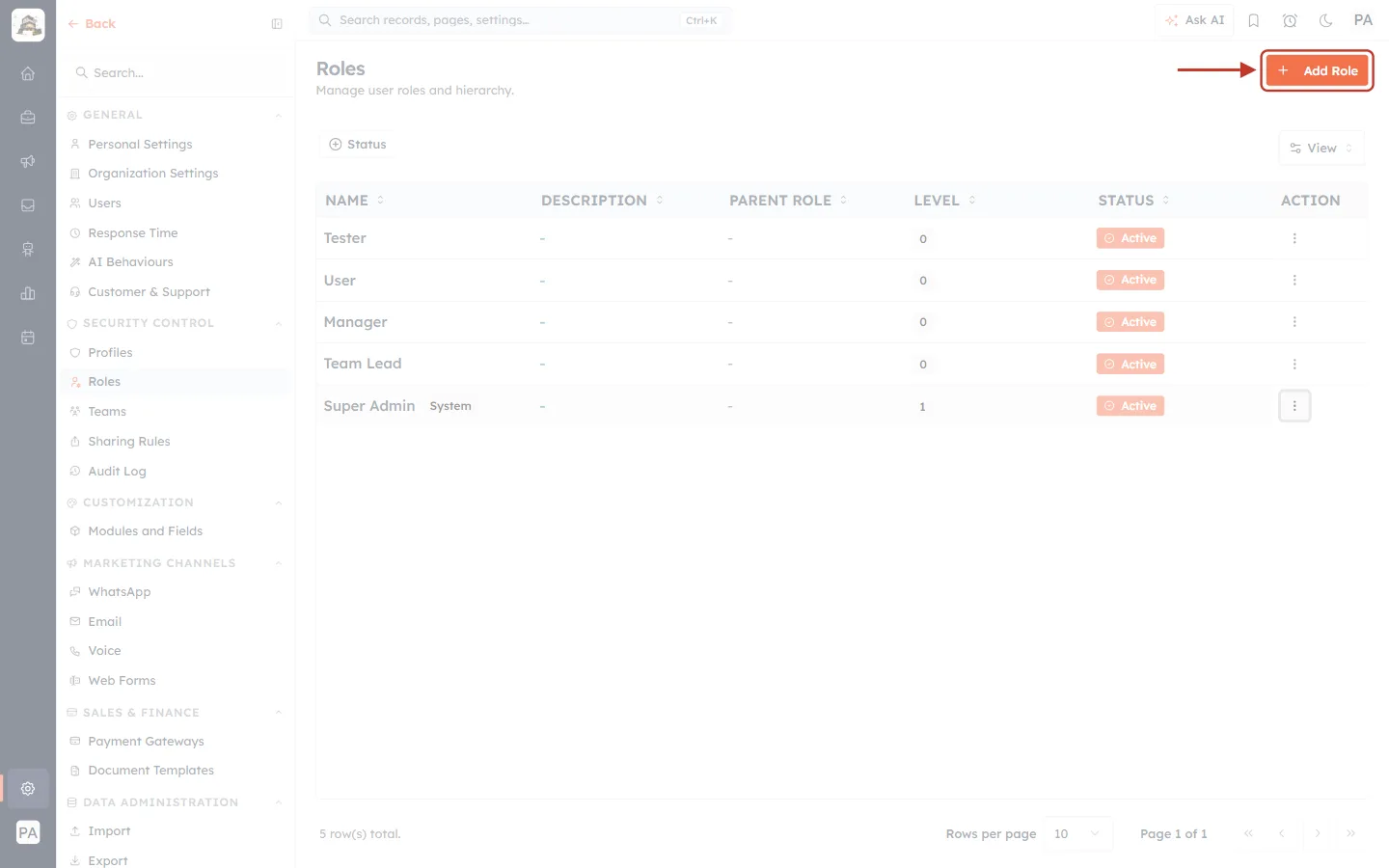Open the alarm clock reminders icon
Screen dimensions: 1389x868
tap(1290, 20)
